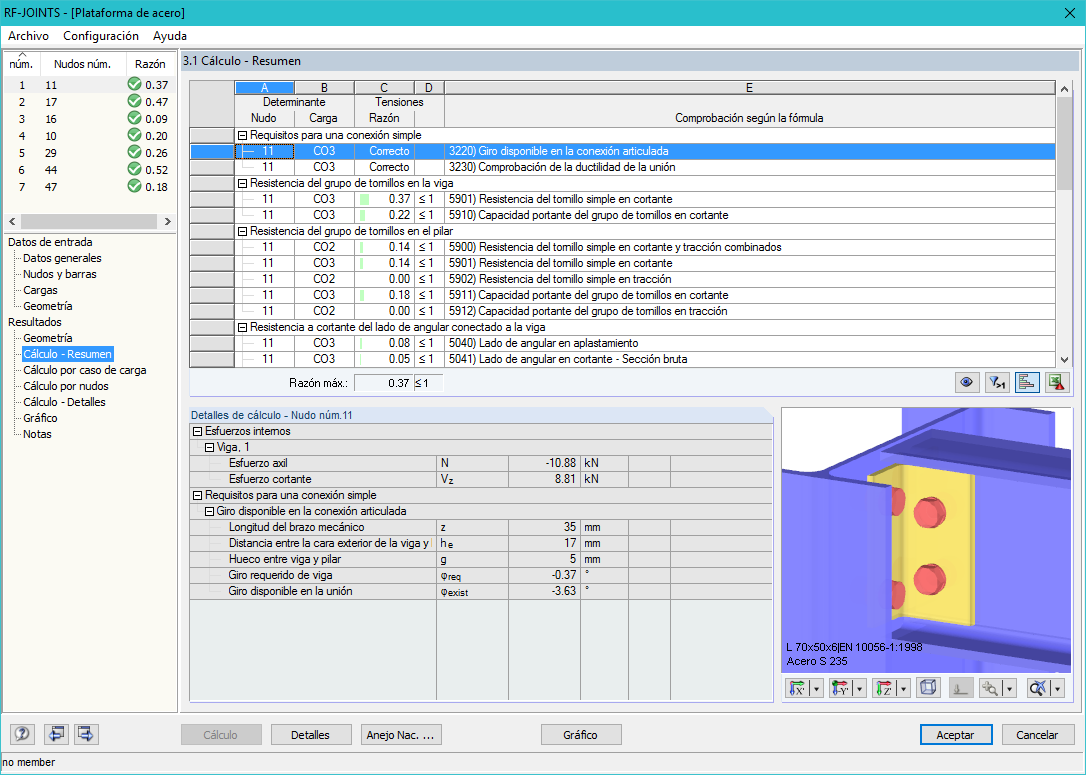Click the Cancelar button

(1038, 735)
